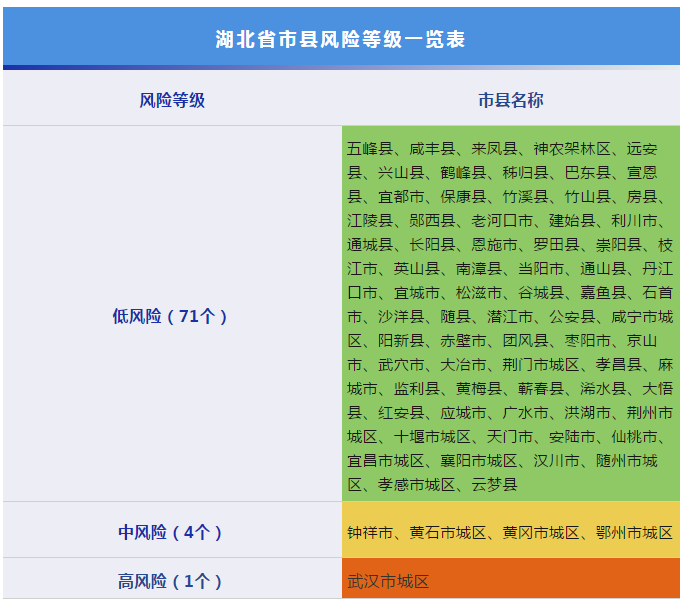
Task: Click 孝感市城区 in the low-risk list
Action: click(416, 484)
